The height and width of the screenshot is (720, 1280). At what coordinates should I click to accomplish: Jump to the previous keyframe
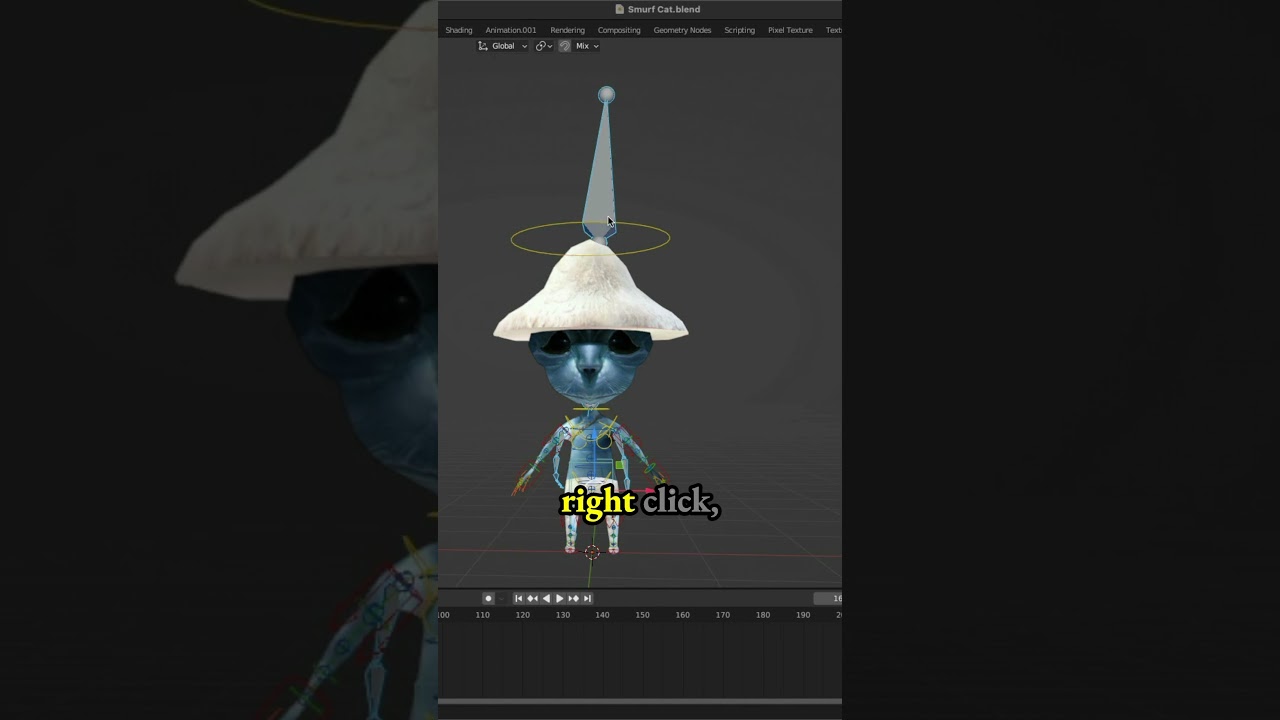tap(532, 598)
